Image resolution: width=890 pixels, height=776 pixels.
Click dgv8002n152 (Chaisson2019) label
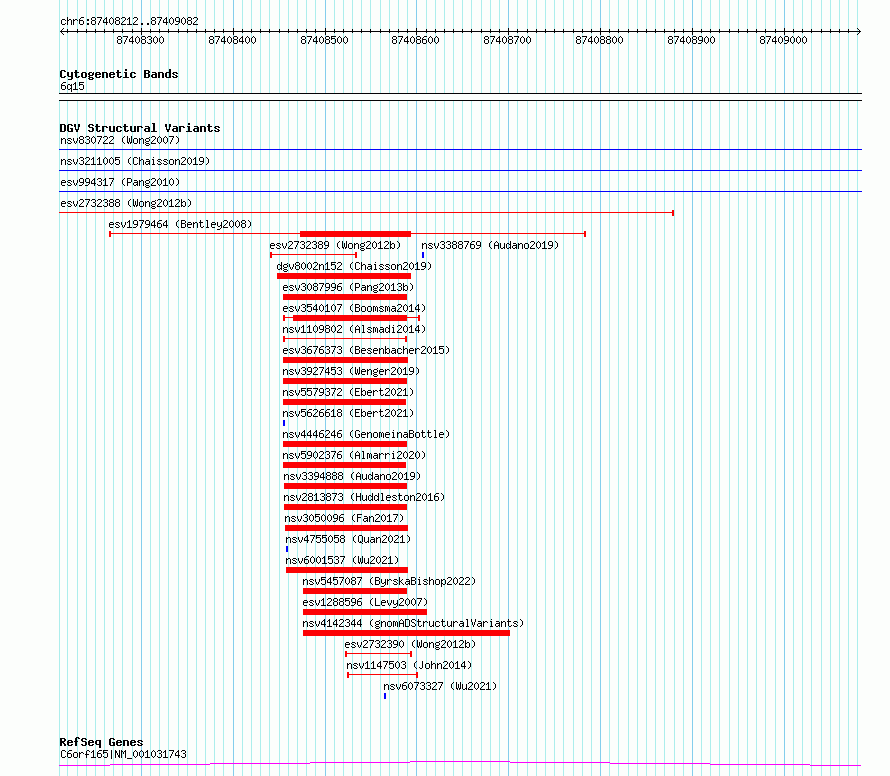(x=354, y=266)
